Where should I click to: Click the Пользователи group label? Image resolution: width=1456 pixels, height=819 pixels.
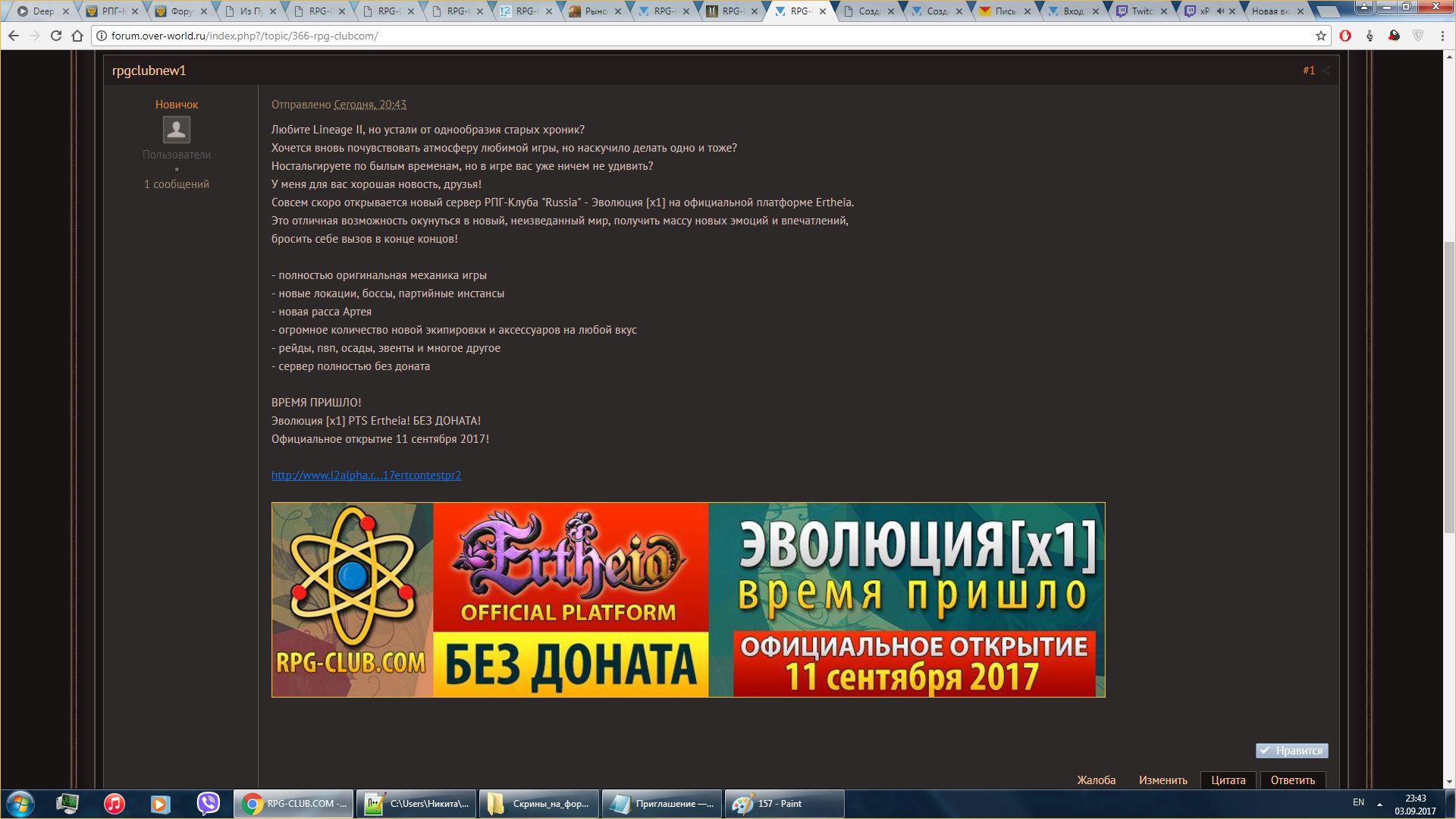[177, 155]
